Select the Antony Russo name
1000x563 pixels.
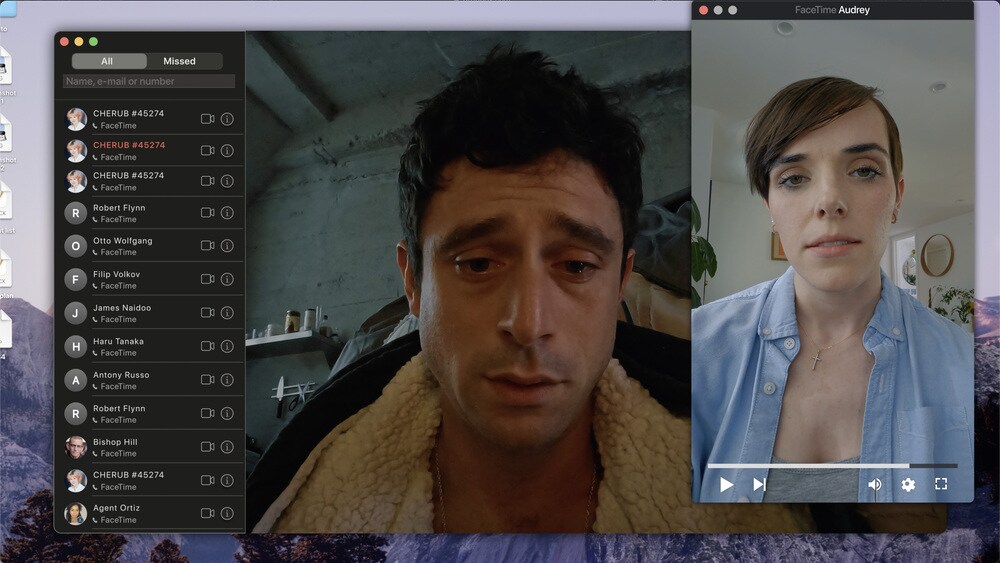(121, 375)
